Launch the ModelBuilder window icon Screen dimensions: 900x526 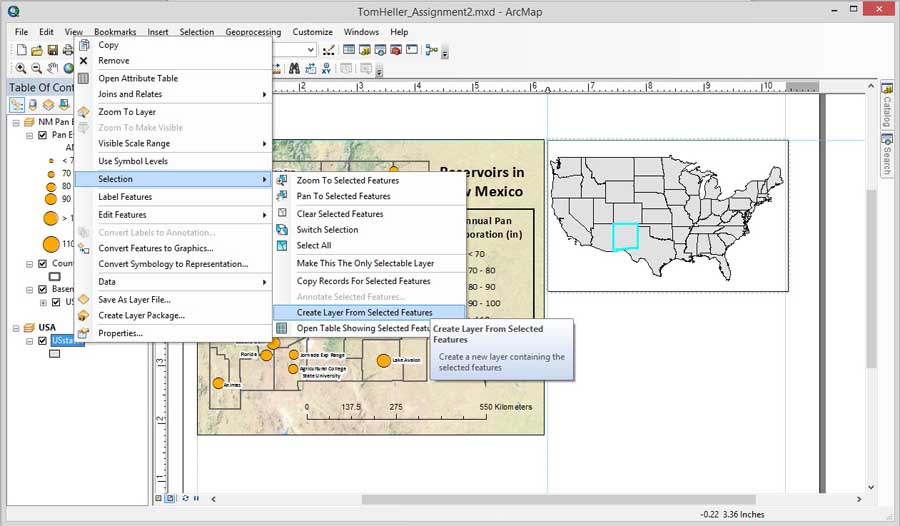431,50
